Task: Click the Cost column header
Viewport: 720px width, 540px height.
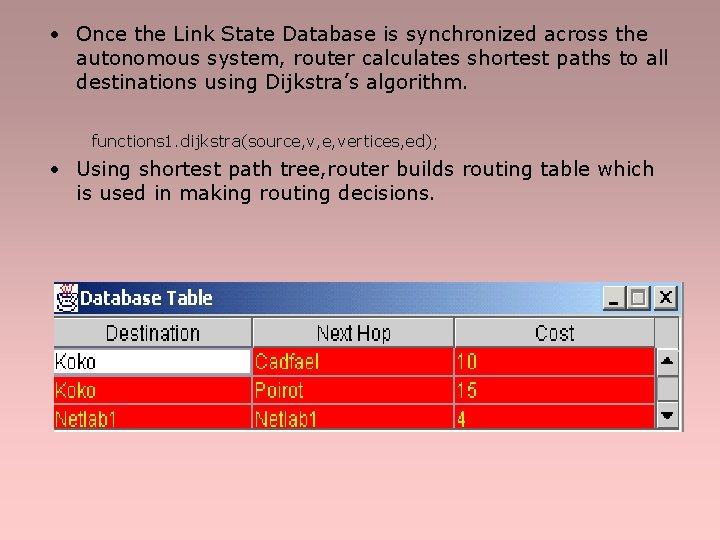Action: click(554, 333)
